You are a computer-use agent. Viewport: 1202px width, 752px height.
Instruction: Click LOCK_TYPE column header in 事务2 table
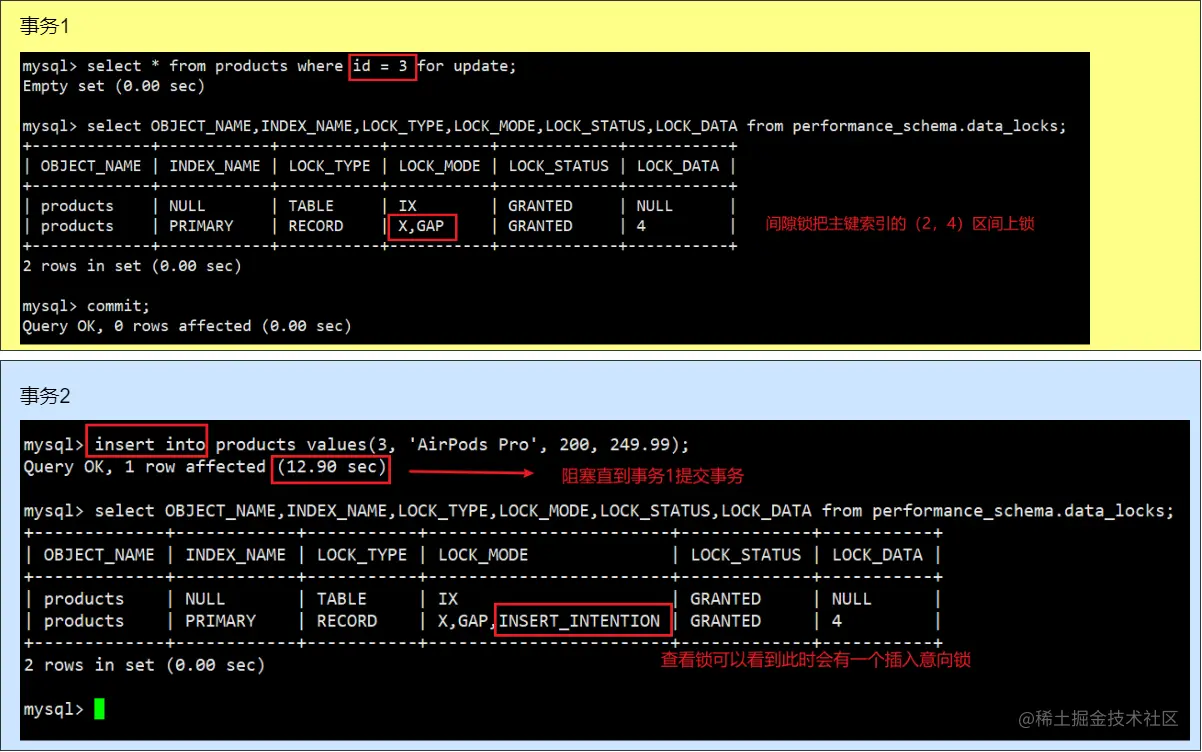[362, 555]
